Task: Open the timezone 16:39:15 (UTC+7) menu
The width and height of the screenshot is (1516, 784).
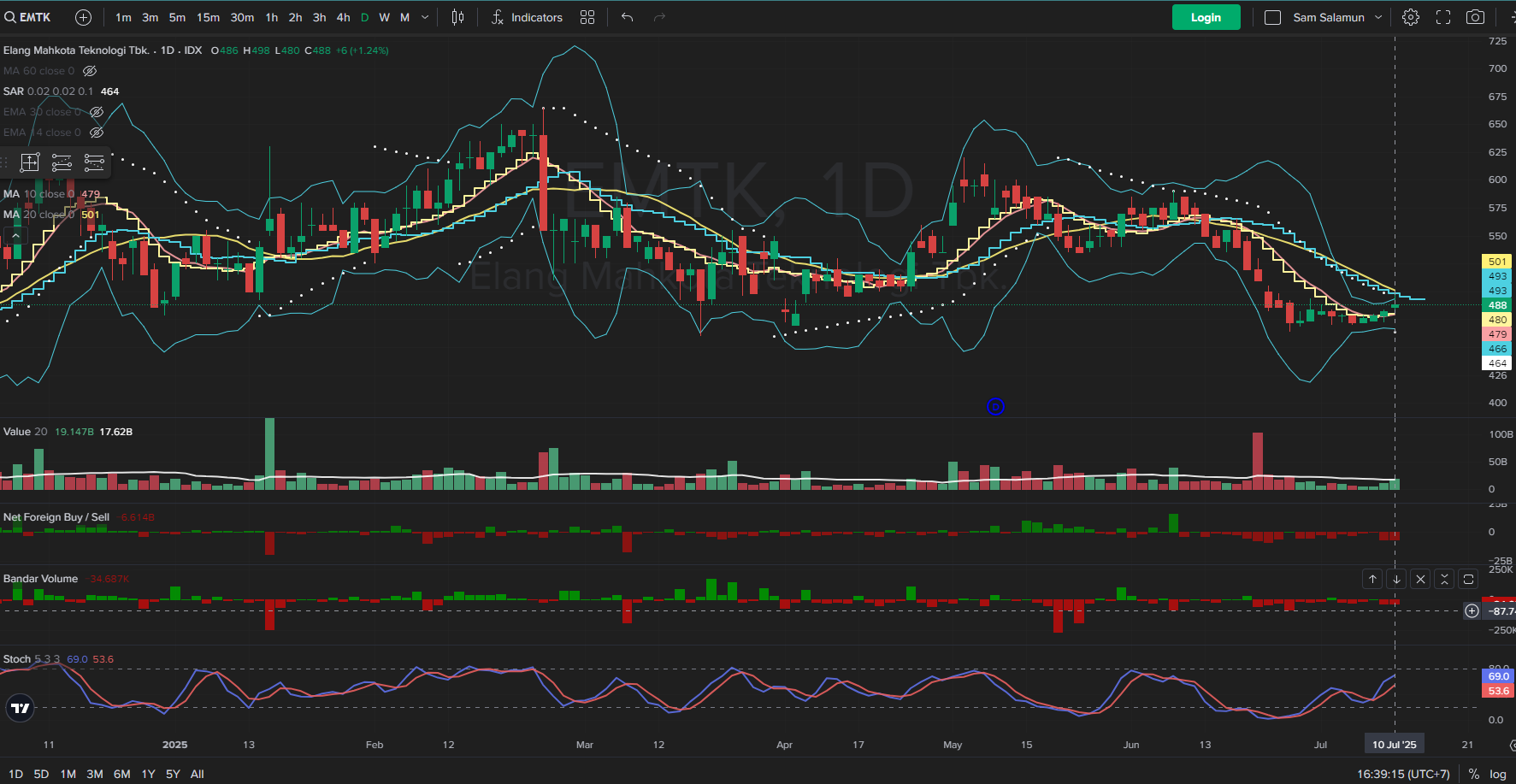Action: [1403, 774]
